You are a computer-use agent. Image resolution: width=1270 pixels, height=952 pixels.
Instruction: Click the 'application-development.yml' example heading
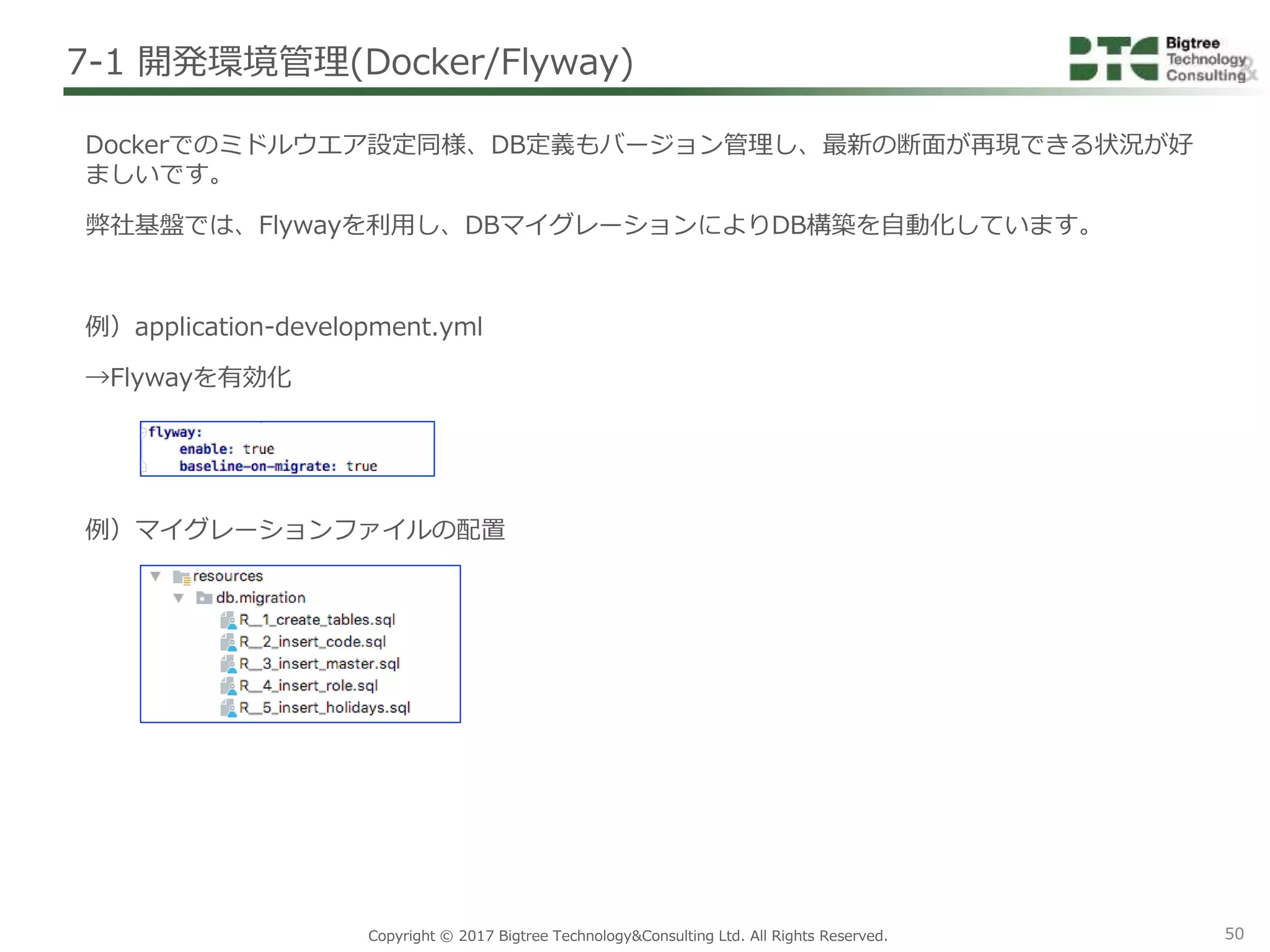pos(283,327)
